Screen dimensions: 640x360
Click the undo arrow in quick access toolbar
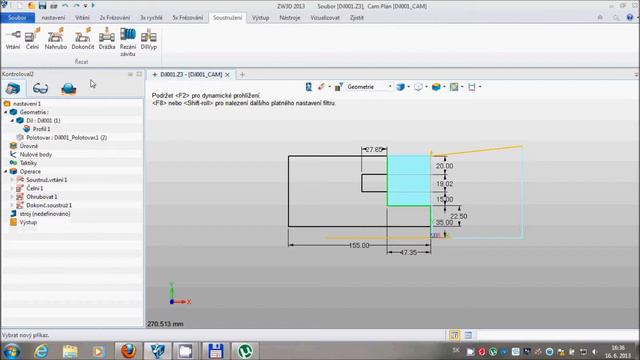pos(65,6)
